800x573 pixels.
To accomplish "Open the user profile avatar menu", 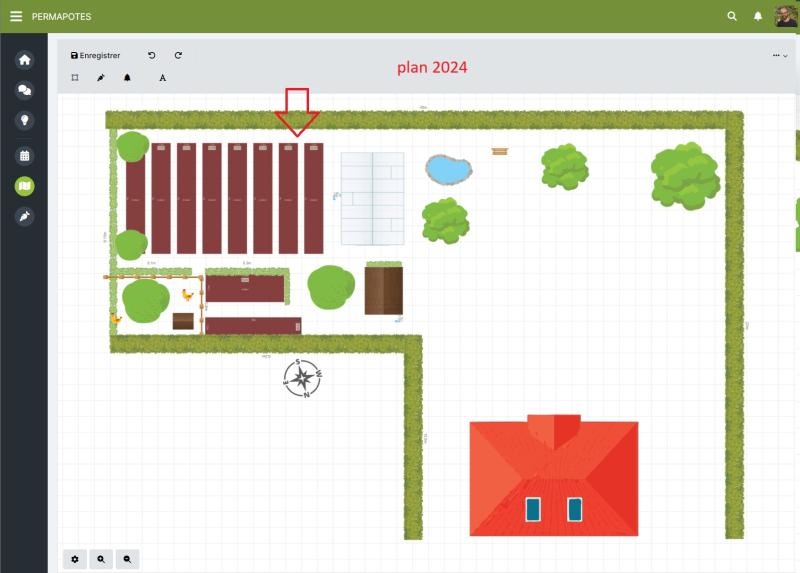I will [785, 16].
